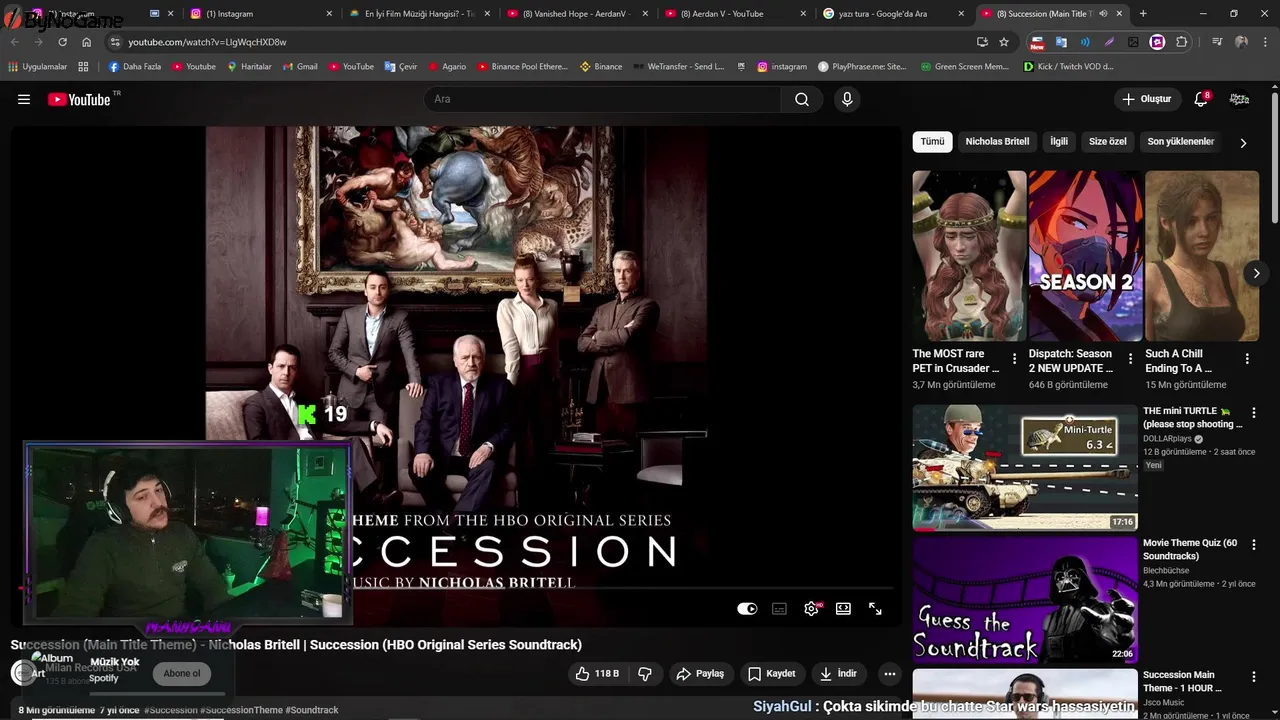Viewport: 1280px width, 720px height.
Task: Open options for Movie Theme Quiz video
Action: coord(1253,544)
